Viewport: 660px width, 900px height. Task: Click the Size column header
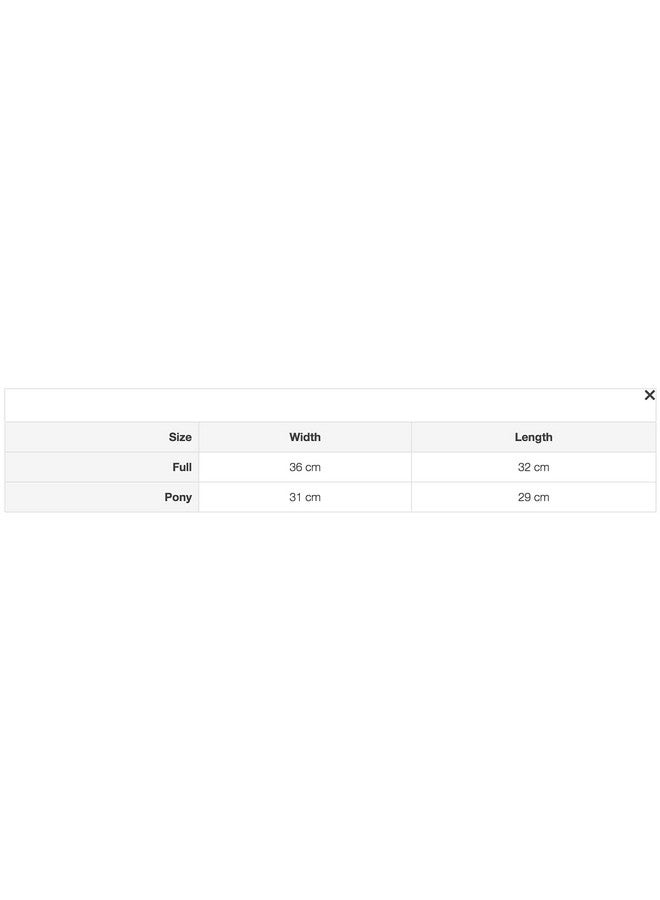[180, 437]
